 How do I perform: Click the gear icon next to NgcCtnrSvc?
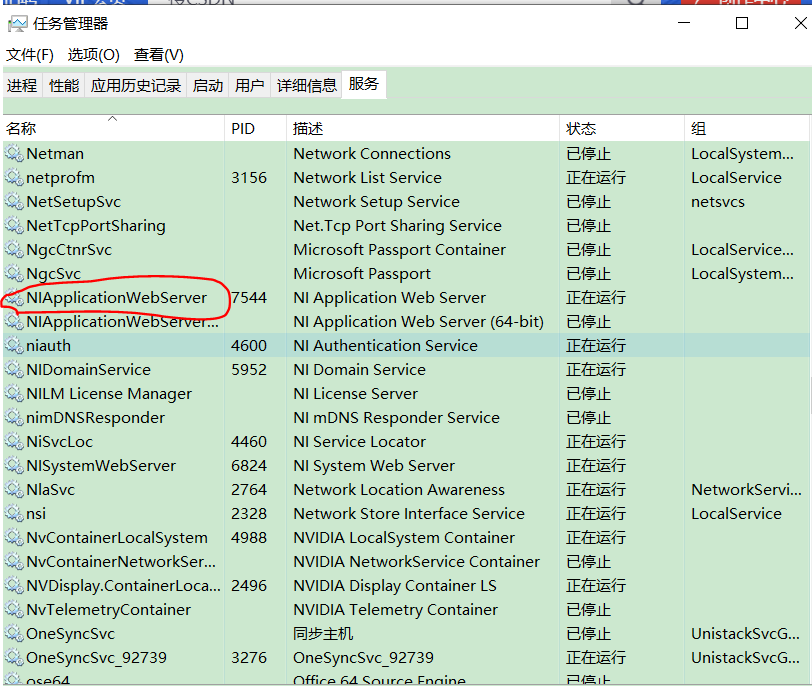tap(14, 249)
